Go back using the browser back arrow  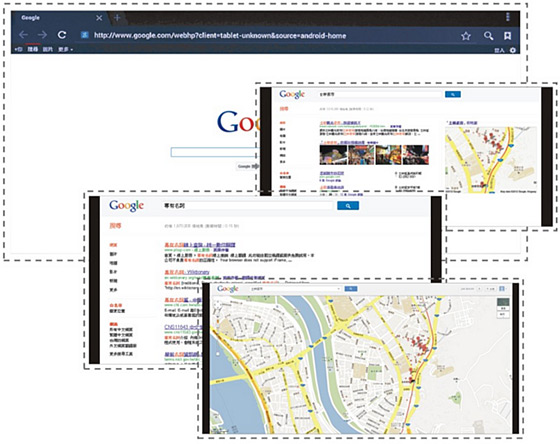(24, 35)
